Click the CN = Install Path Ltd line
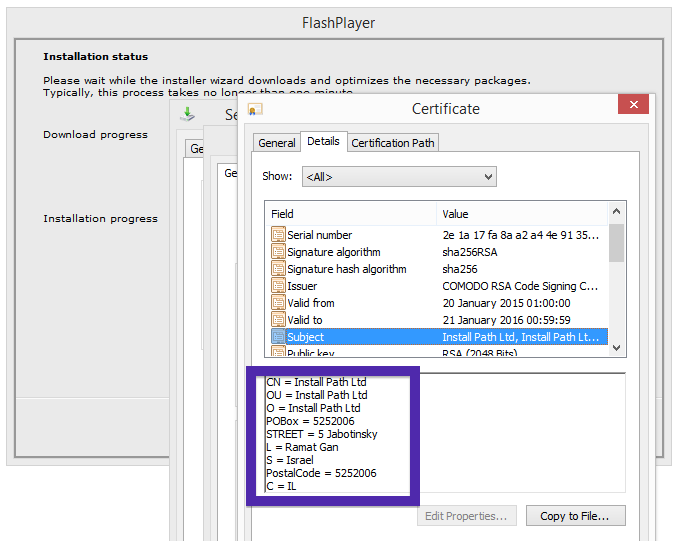The width and height of the screenshot is (685, 541). click(x=316, y=382)
